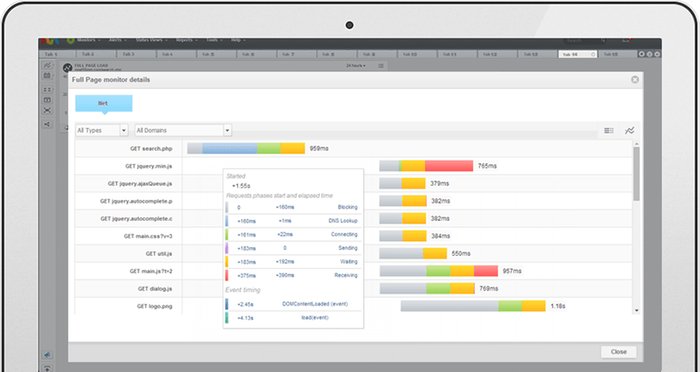Click the DNS Lookup blue color swatch
This screenshot has width=700, height=372.
227,221
